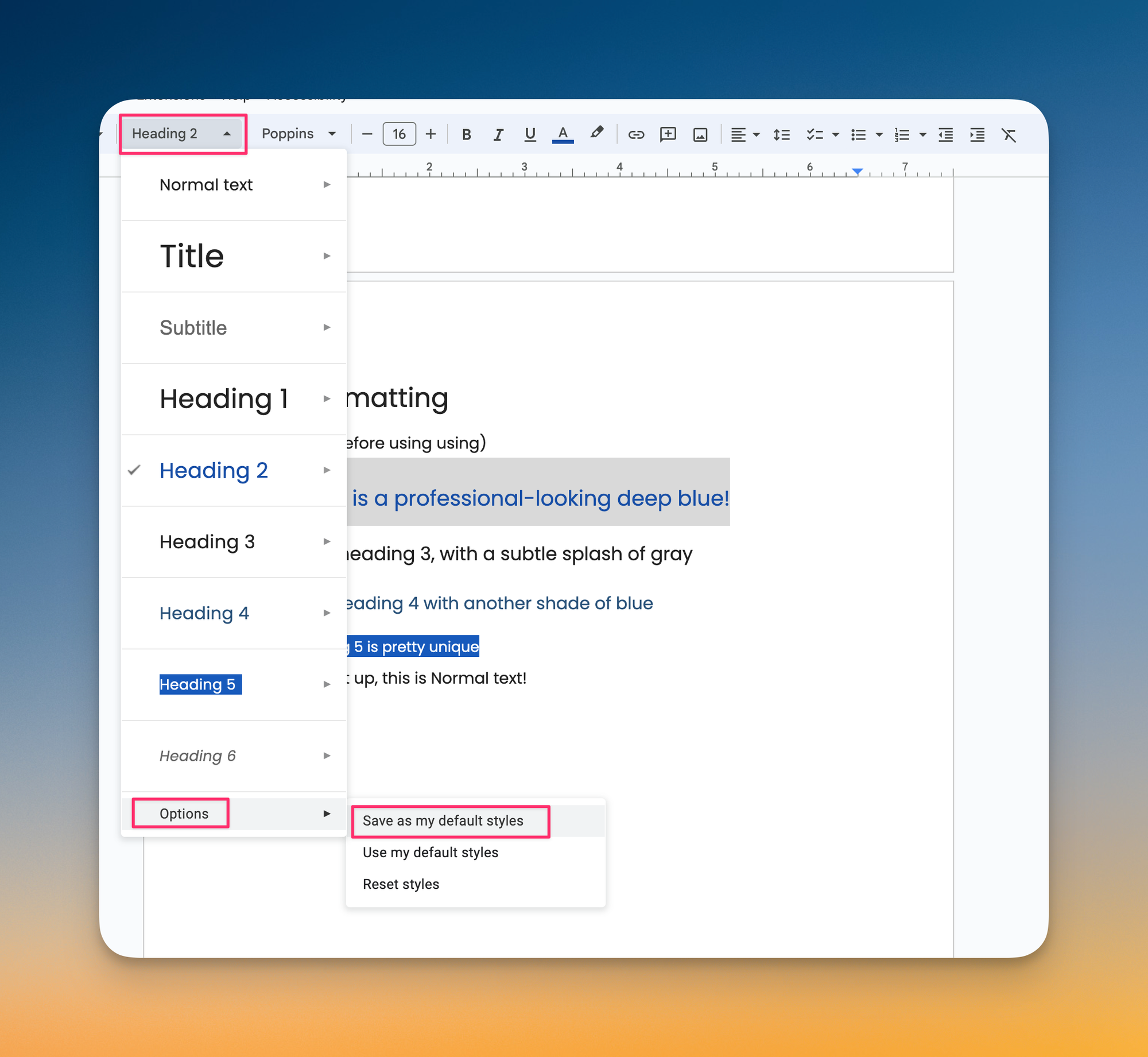Open the Heading 2 style dropdown
Image resolution: width=1148 pixels, height=1057 pixels.
click(181, 133)
